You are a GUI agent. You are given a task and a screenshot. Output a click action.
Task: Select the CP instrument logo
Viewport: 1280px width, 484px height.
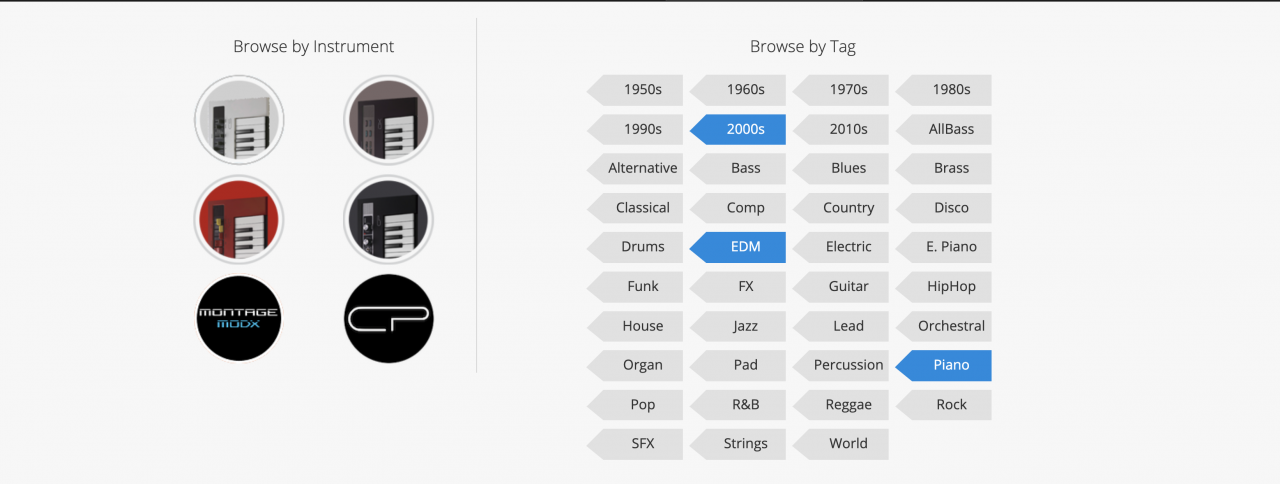coord(388,318)
